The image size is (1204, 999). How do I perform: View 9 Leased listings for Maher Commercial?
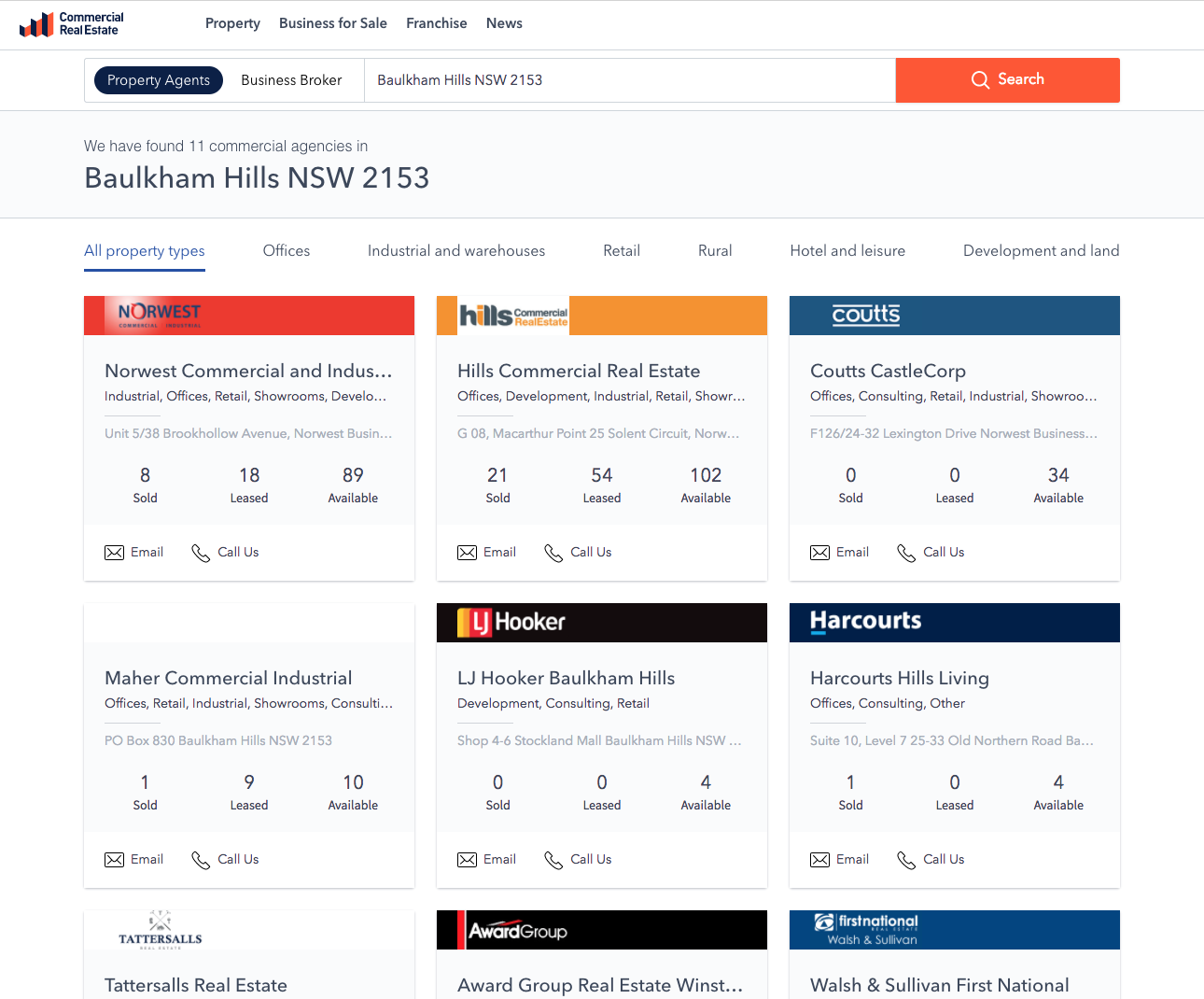[x=249, y=793]
